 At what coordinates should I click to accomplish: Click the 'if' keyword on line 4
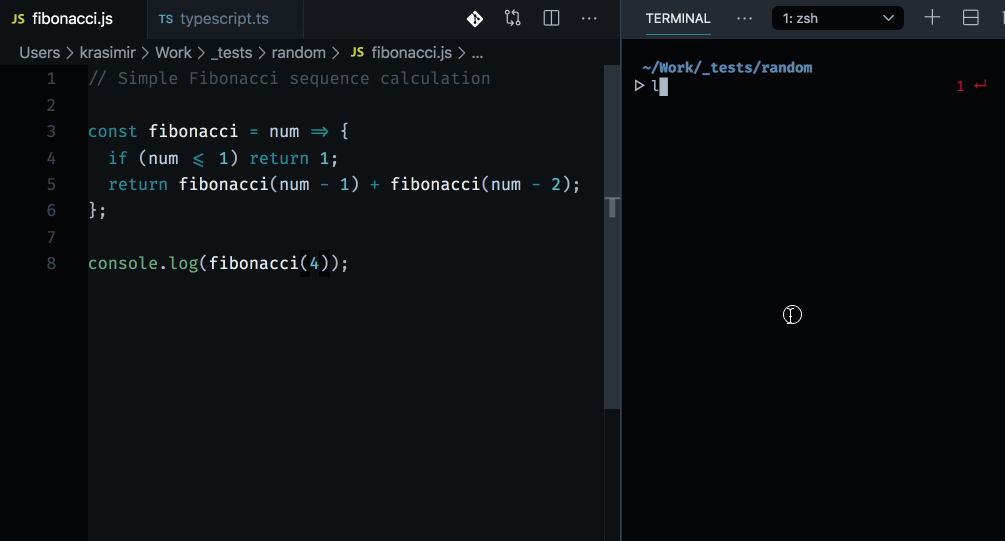tap(118, 158)
